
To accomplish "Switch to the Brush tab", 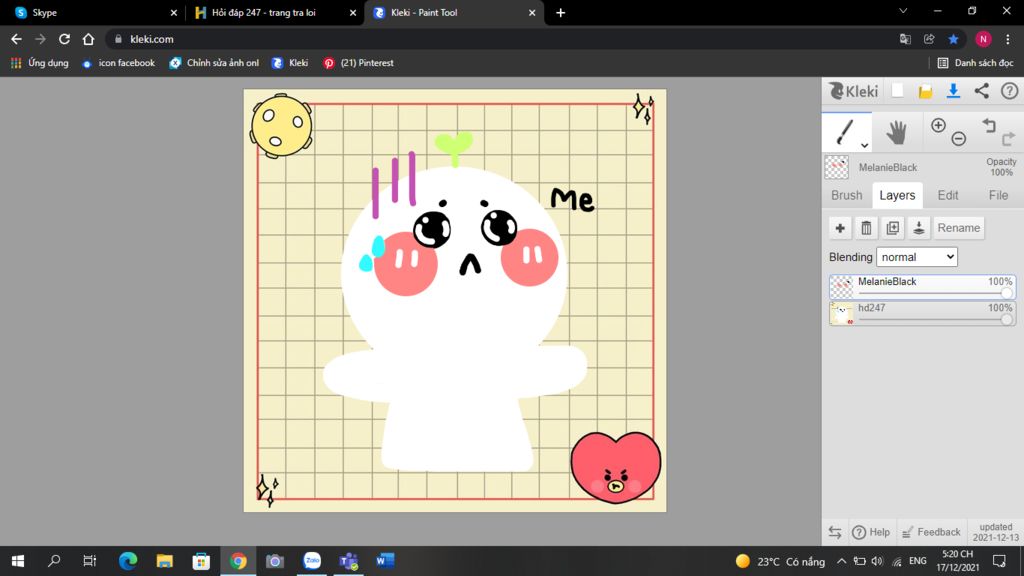I will click(846, 195).
